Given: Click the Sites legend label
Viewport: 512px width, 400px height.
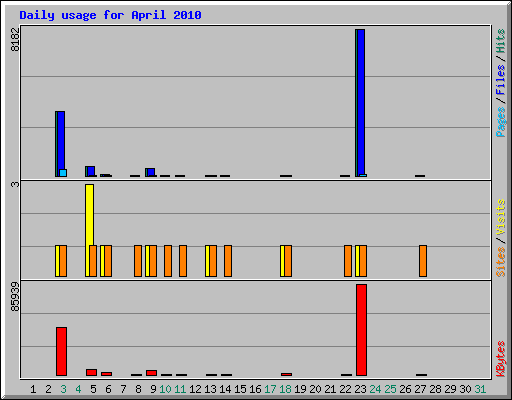Looking at the screenshot, I should pos(501,262).
